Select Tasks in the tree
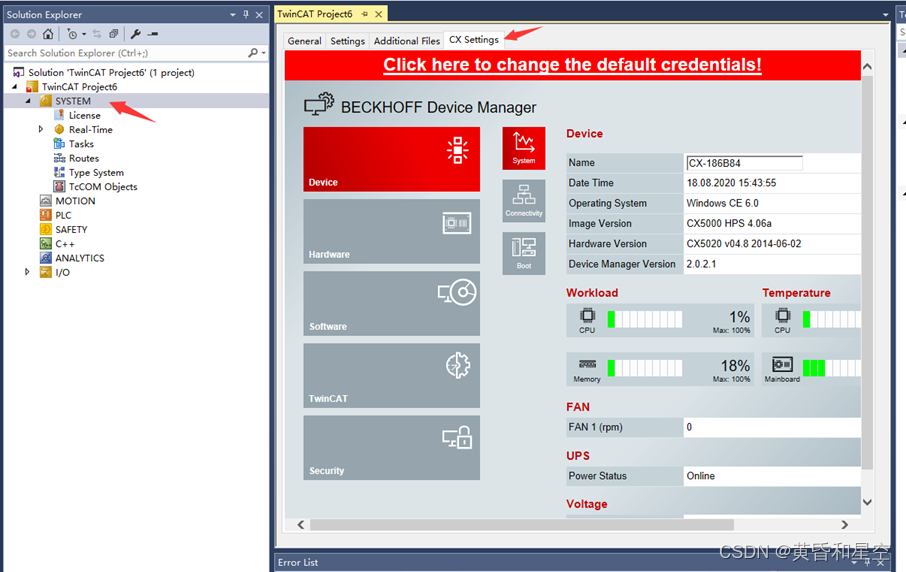 [x=81, y=144]
